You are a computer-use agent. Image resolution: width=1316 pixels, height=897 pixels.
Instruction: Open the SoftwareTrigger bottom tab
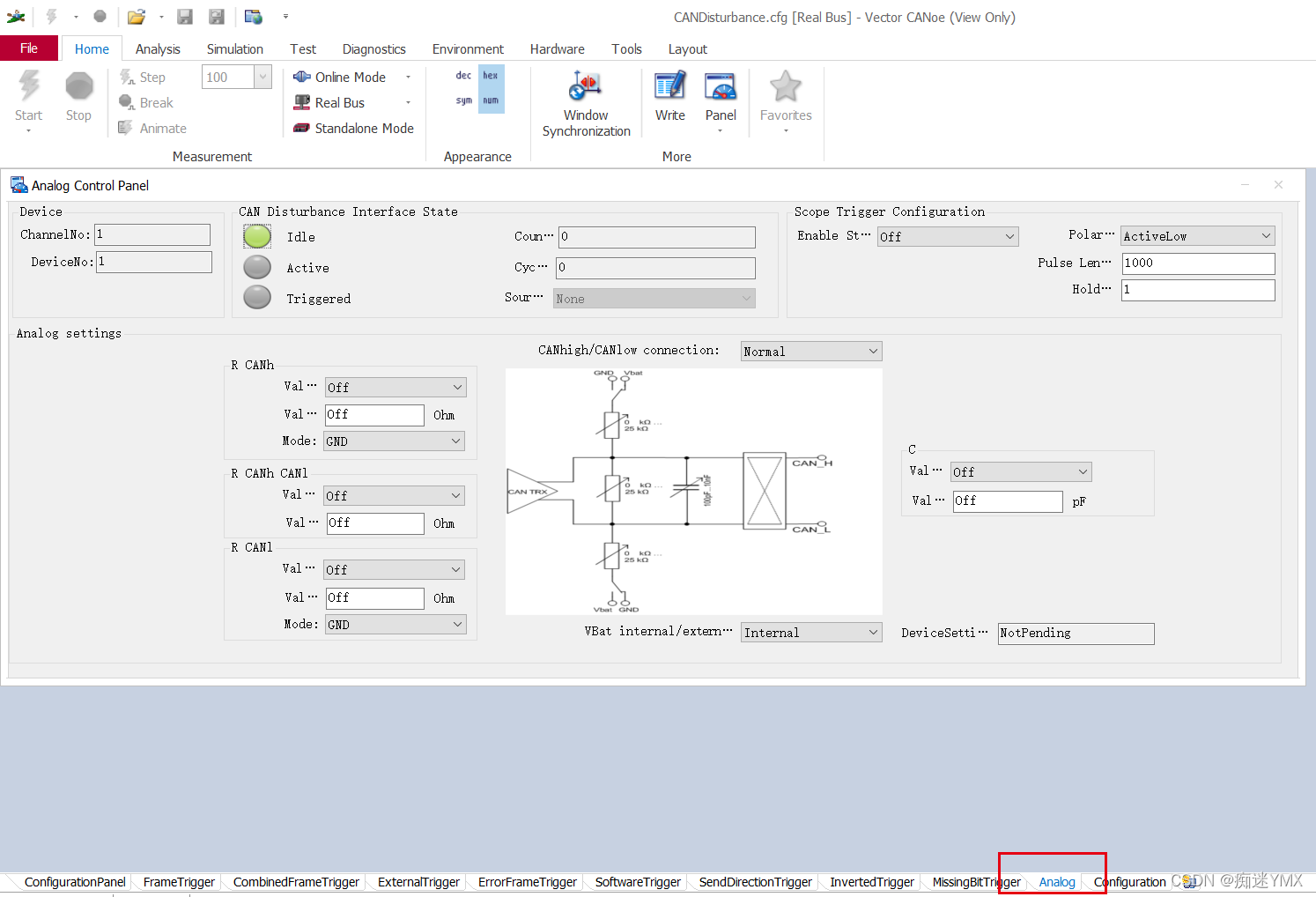(x=638, y=882)
